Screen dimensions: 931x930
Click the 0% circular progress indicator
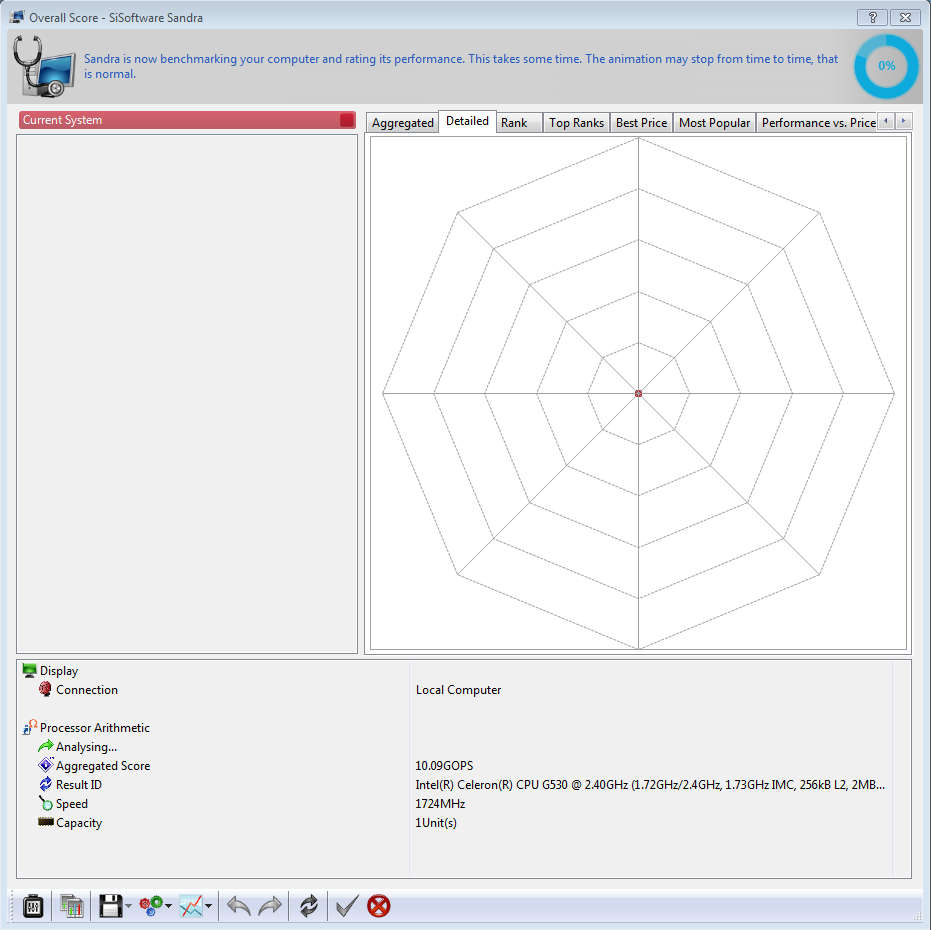point(886,66)
